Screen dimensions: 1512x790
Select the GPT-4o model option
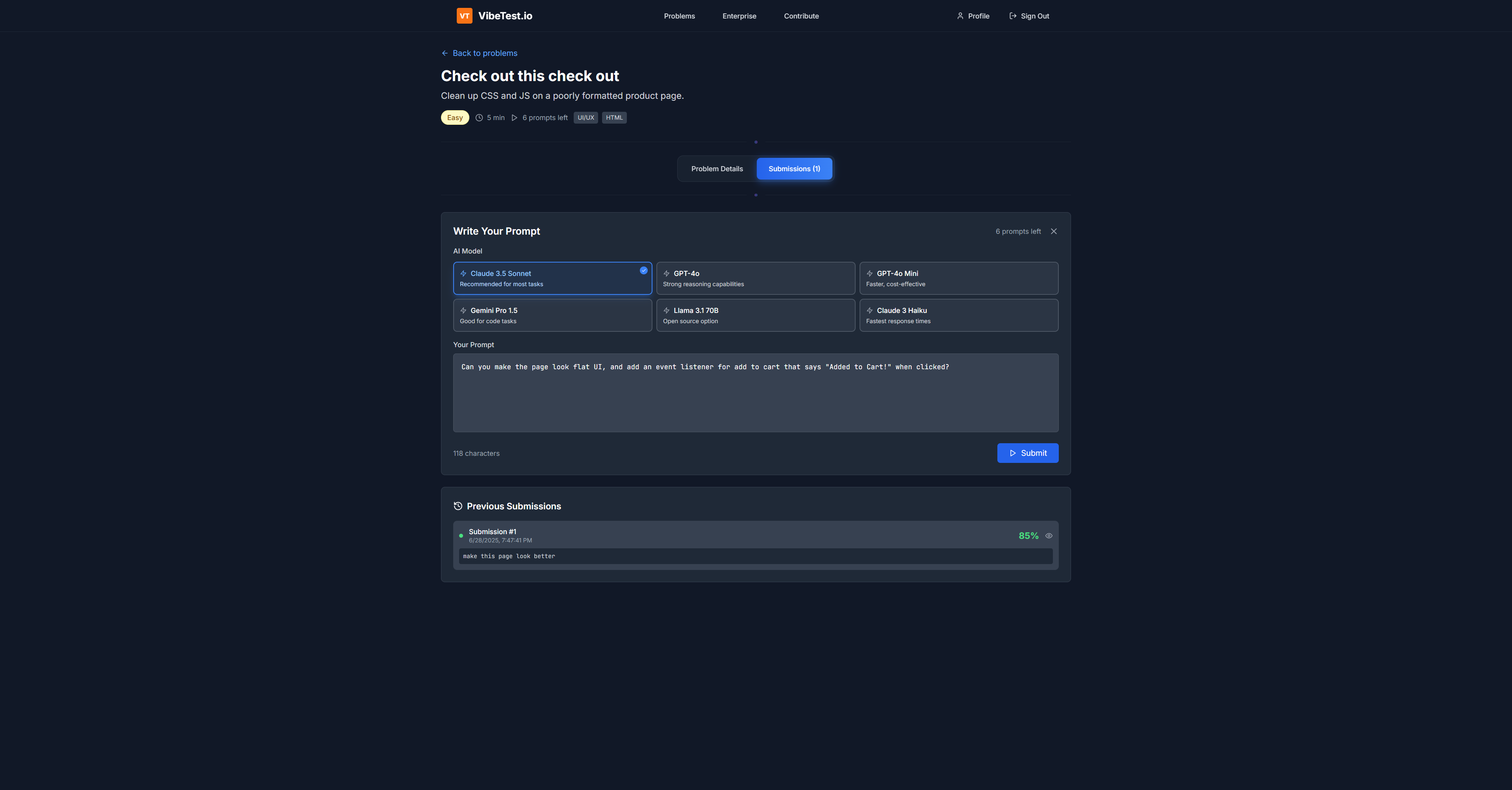(x=755, y=278)
